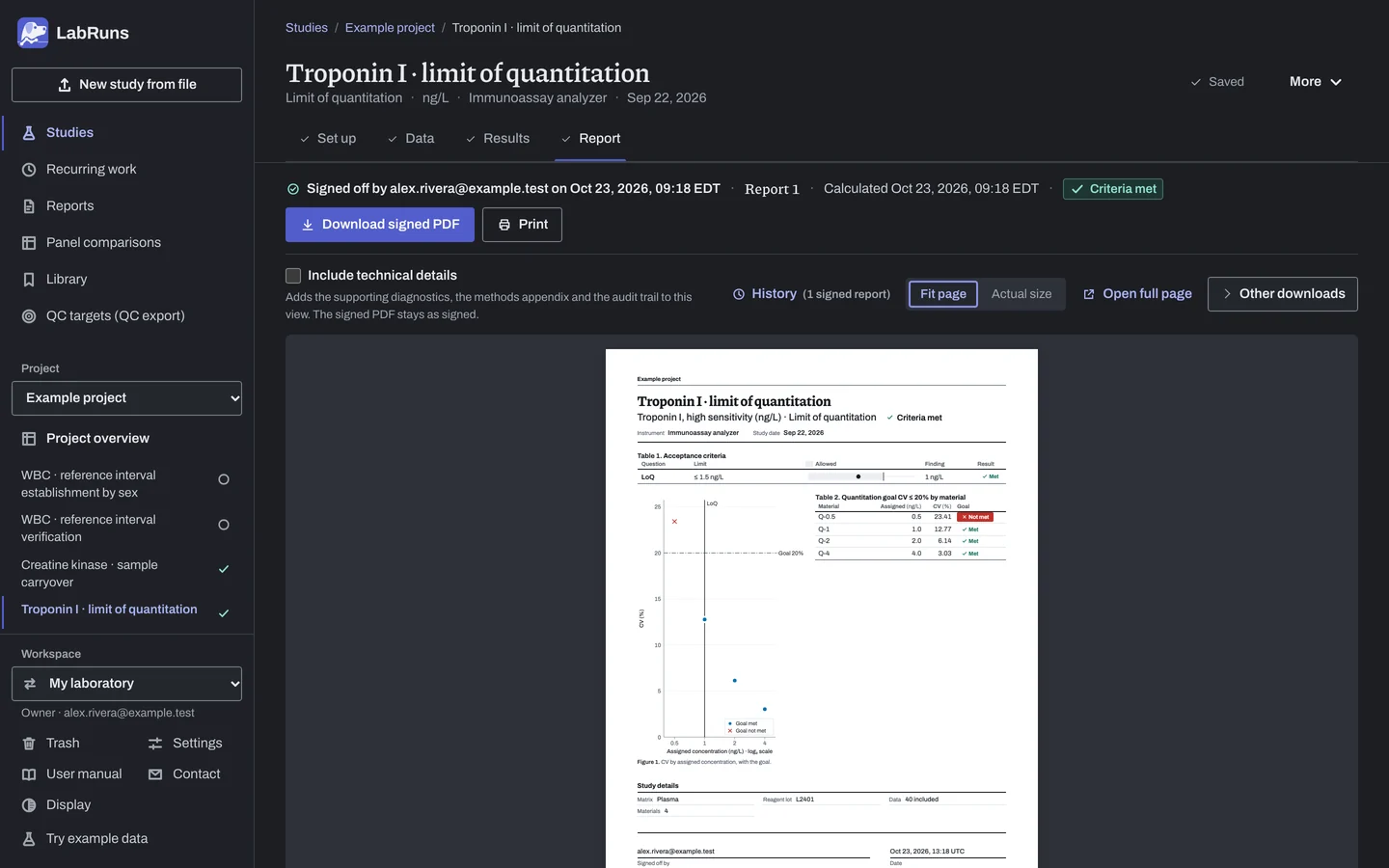This screenshot has height=868, width=1389.
Task: Click Download signed PDF button
Action: [380, 225]
